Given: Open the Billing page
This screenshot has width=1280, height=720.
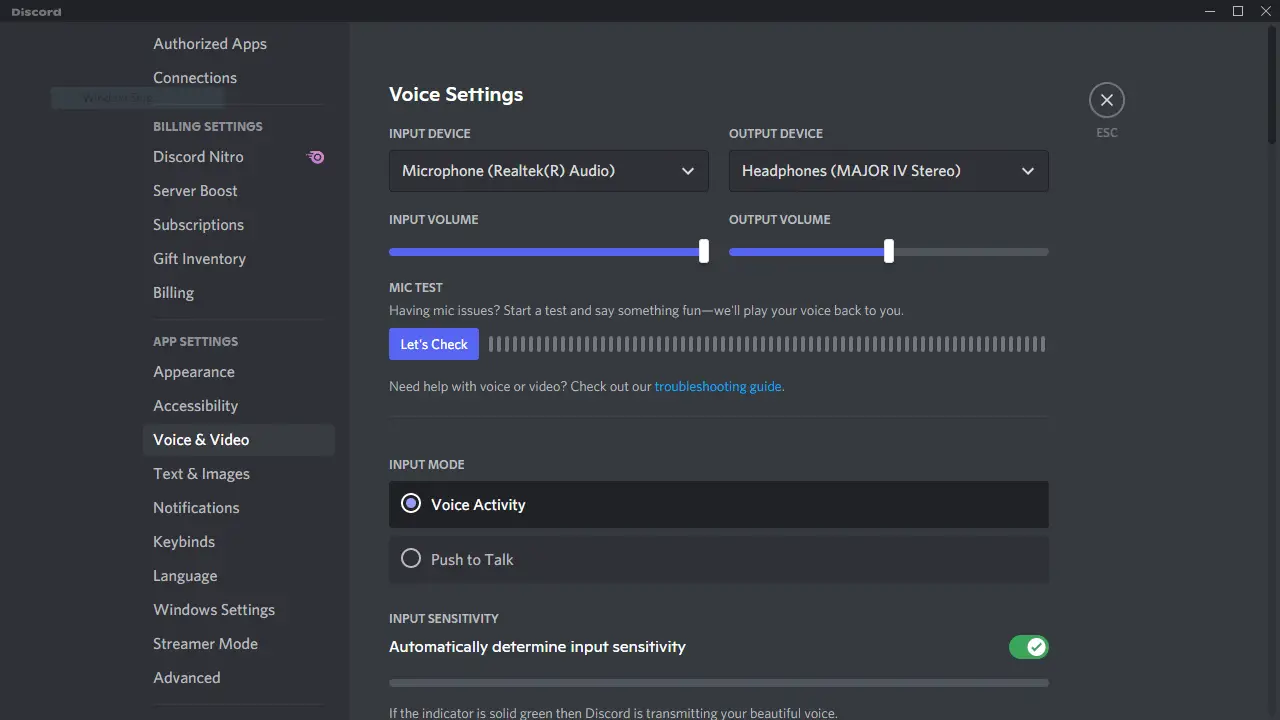Looking at the screenshot, I should click(173, 293).
